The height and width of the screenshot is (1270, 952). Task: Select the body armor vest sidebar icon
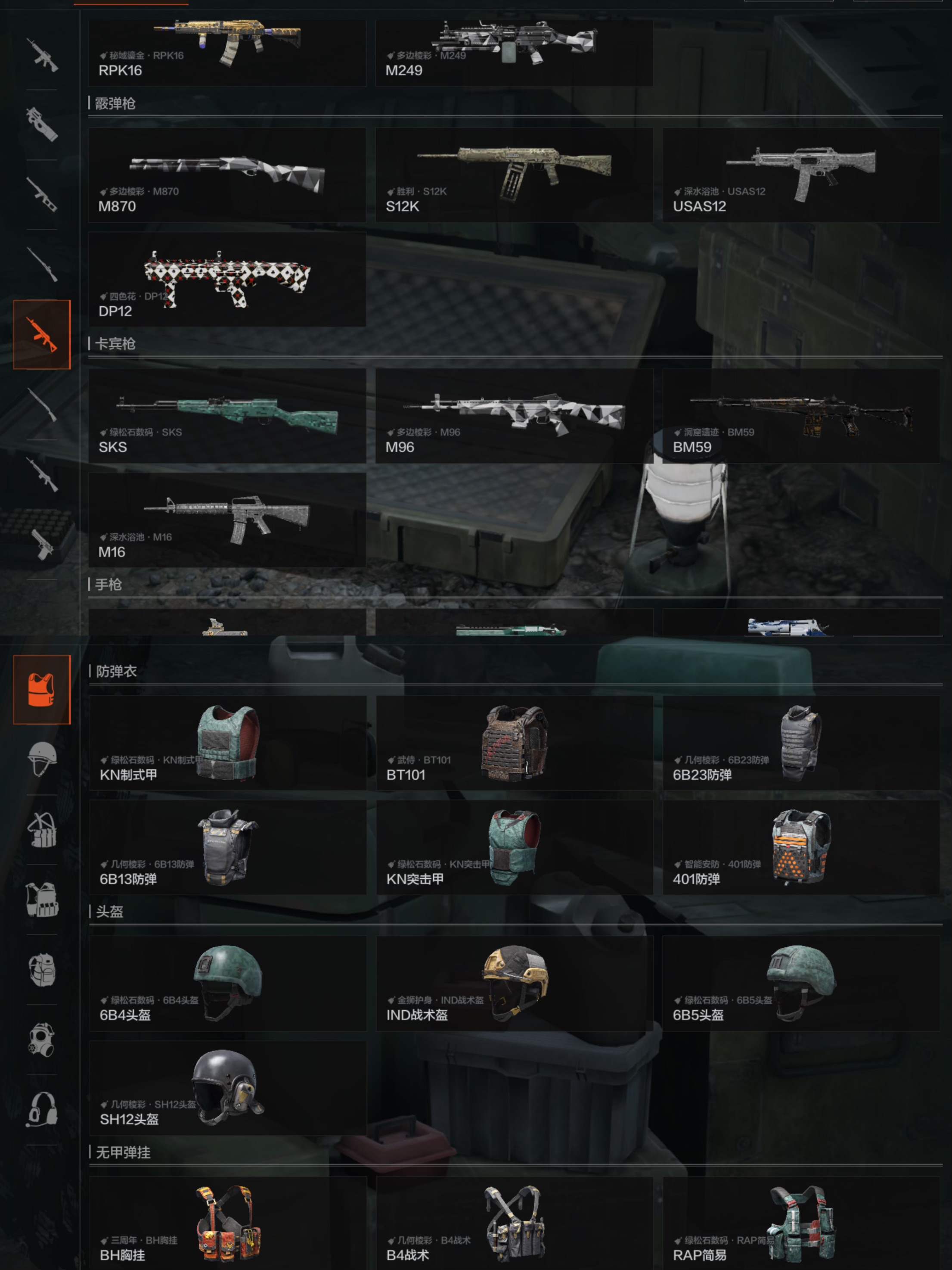(41, 690)
